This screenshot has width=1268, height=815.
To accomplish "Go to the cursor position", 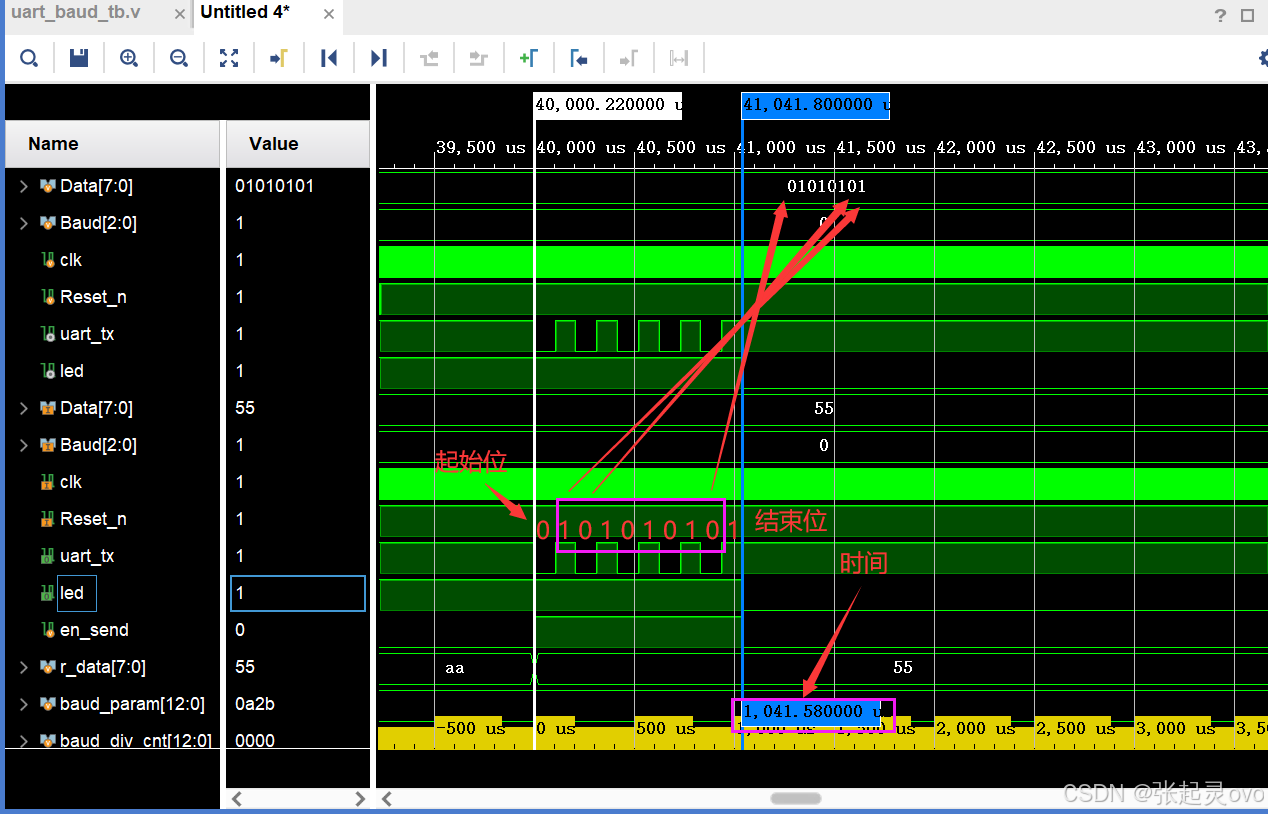I will 279,58.
